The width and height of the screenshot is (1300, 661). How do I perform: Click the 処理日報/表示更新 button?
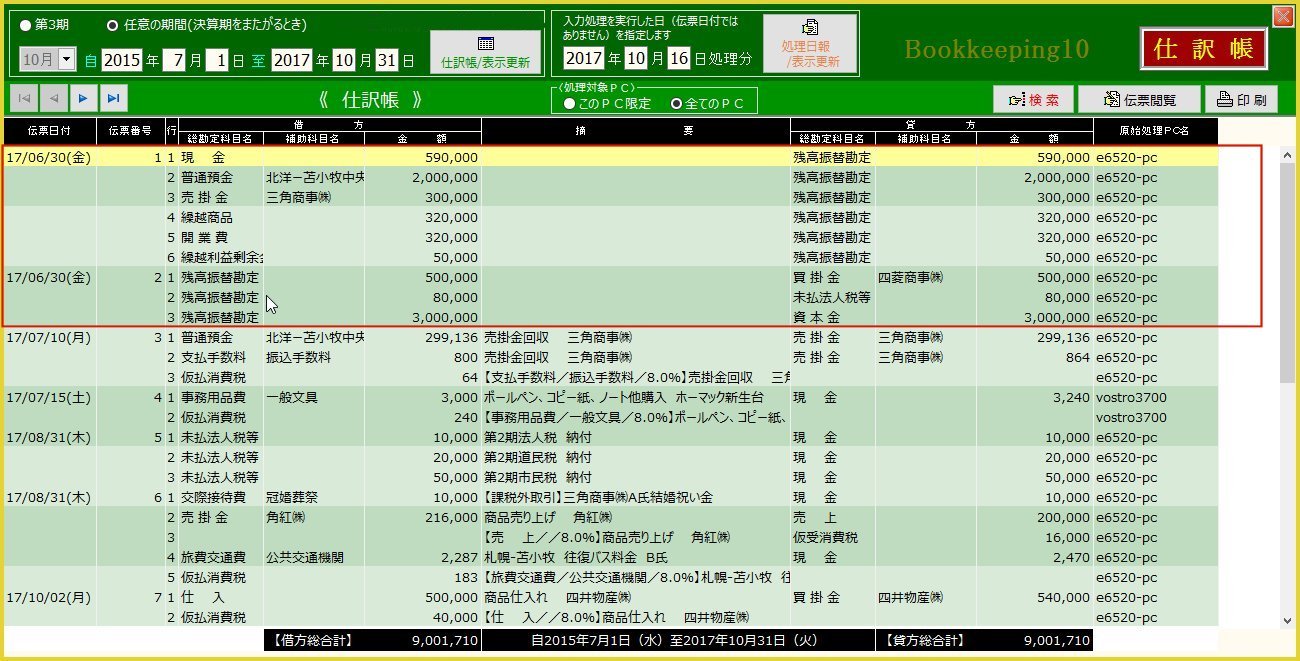click(x=810, y=45)
